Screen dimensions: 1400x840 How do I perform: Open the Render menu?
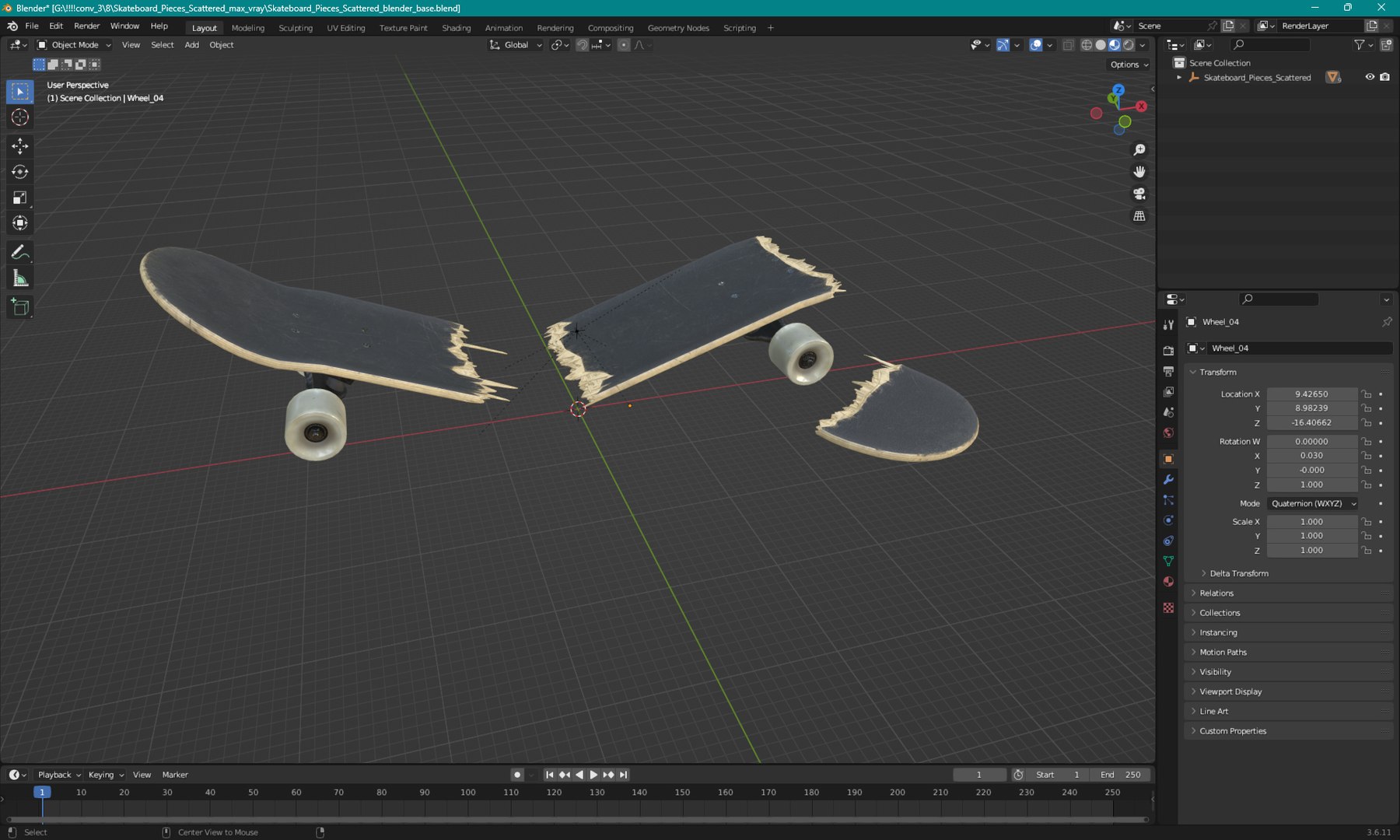click(87, 26)
